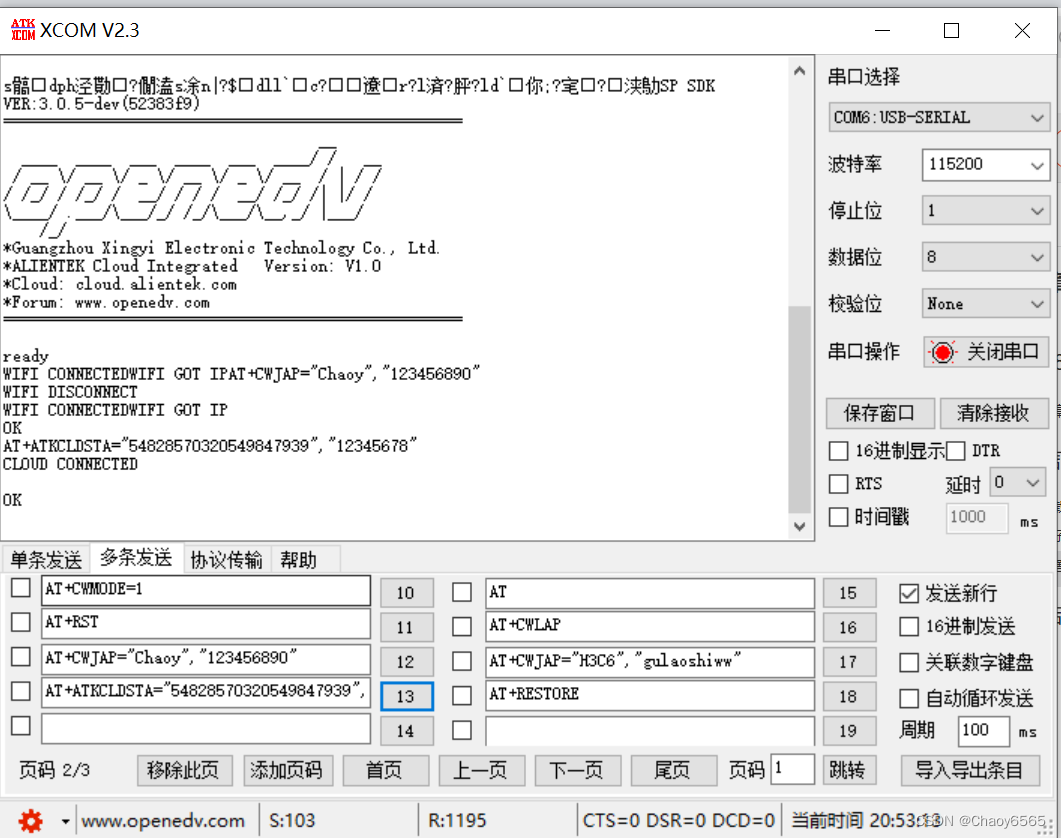The width and height of the screenshot is (1061, 838).
Task: Check the box beside AT+RST
Action: tap(21, 621)
